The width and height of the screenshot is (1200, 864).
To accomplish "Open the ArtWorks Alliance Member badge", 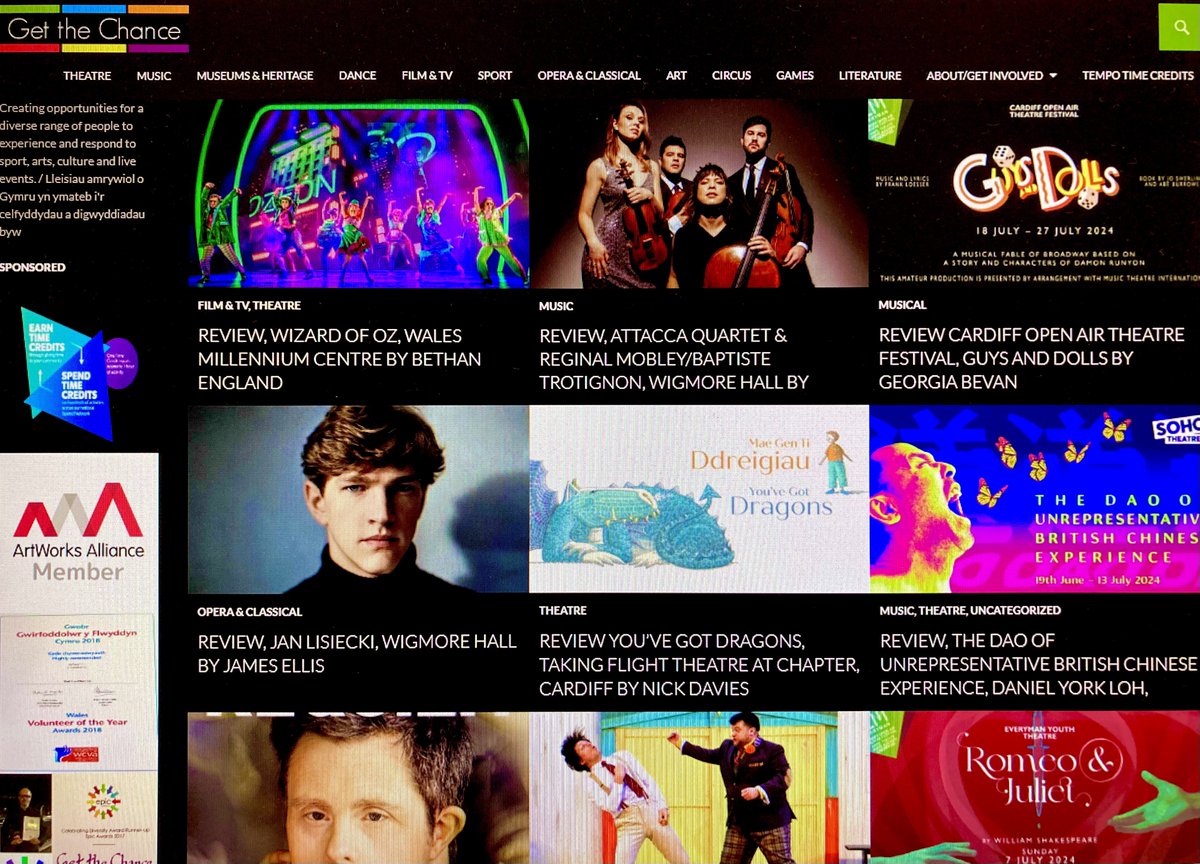I will point(79,533).
